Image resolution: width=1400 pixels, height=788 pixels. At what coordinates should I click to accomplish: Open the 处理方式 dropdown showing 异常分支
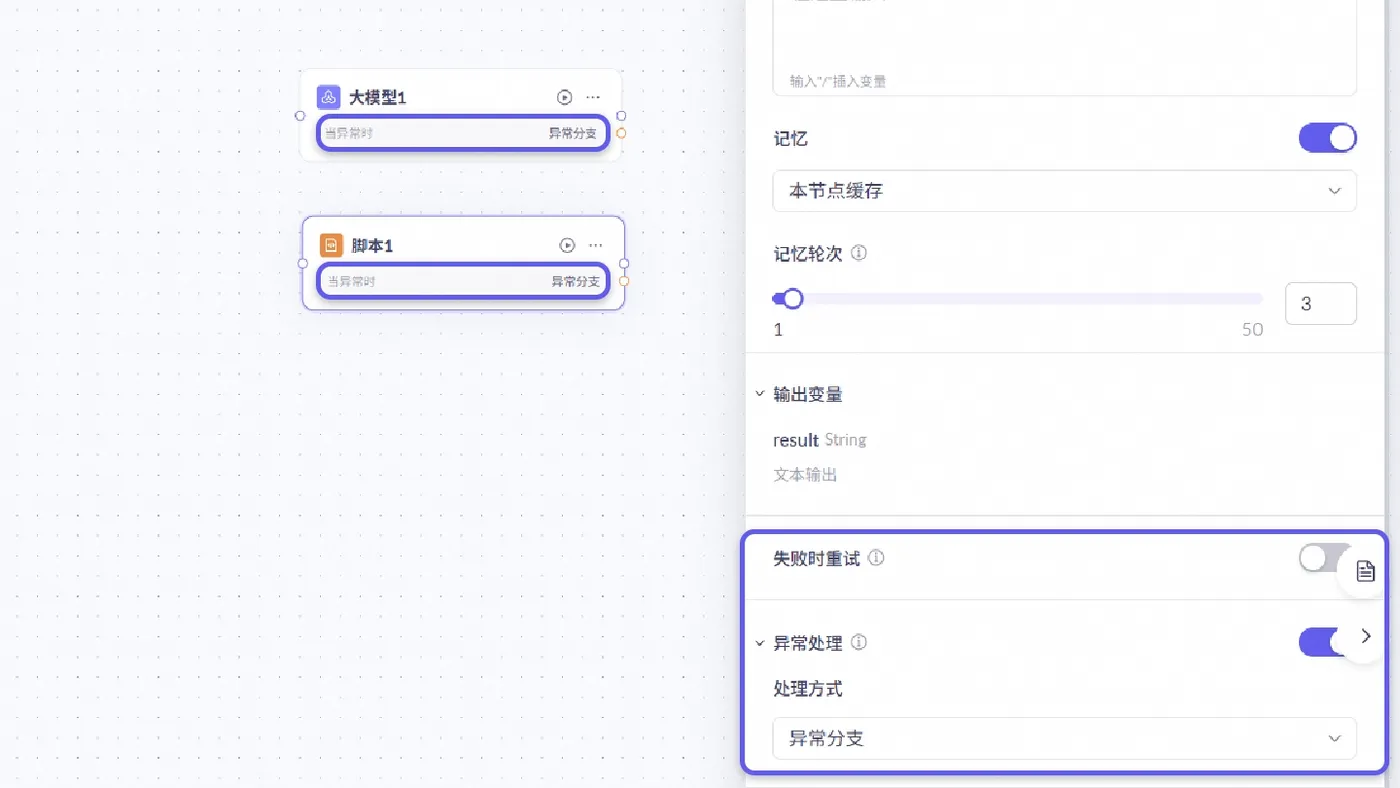click(1064, 739)
